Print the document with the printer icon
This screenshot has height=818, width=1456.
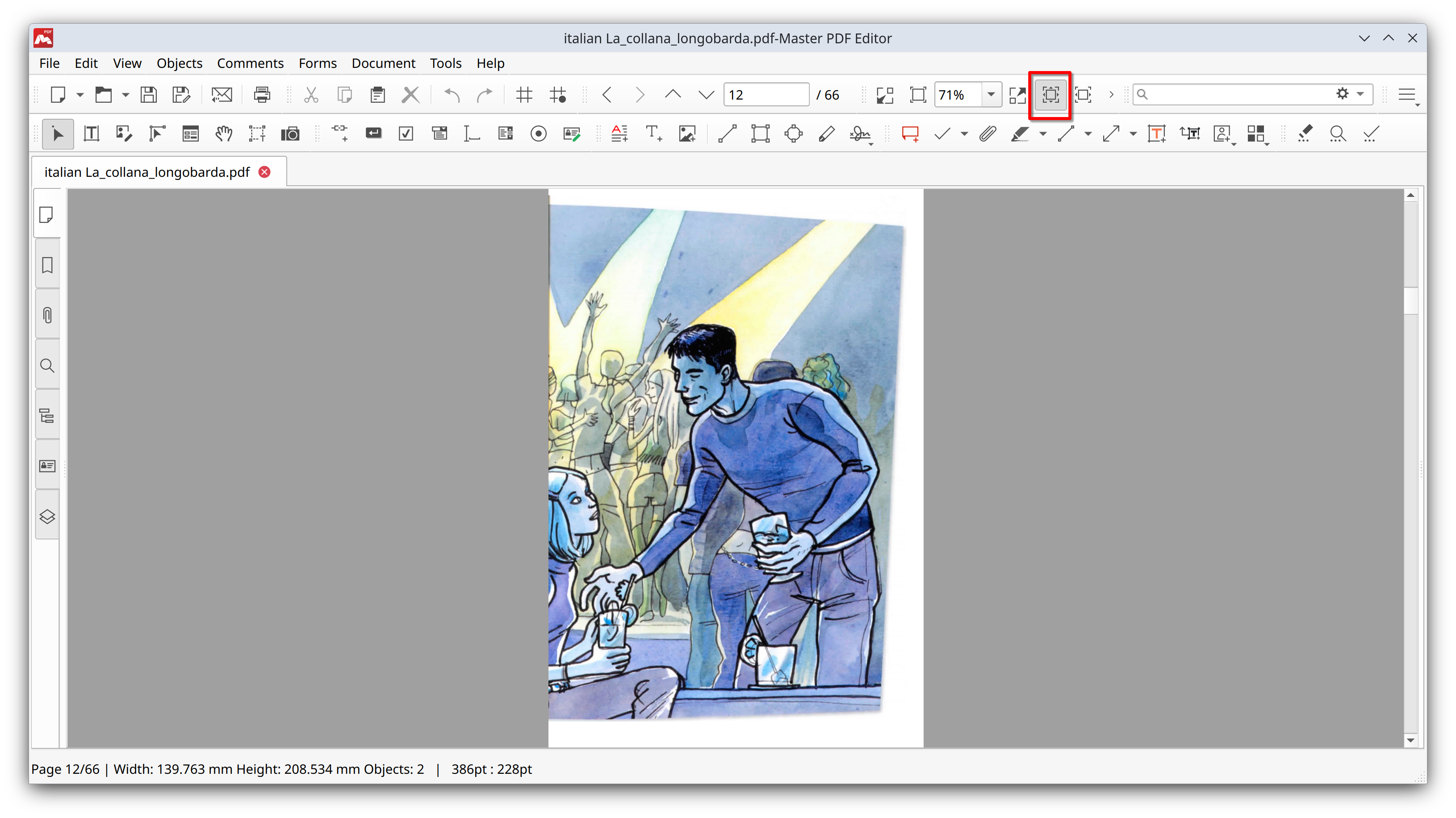tap(262, 94)
